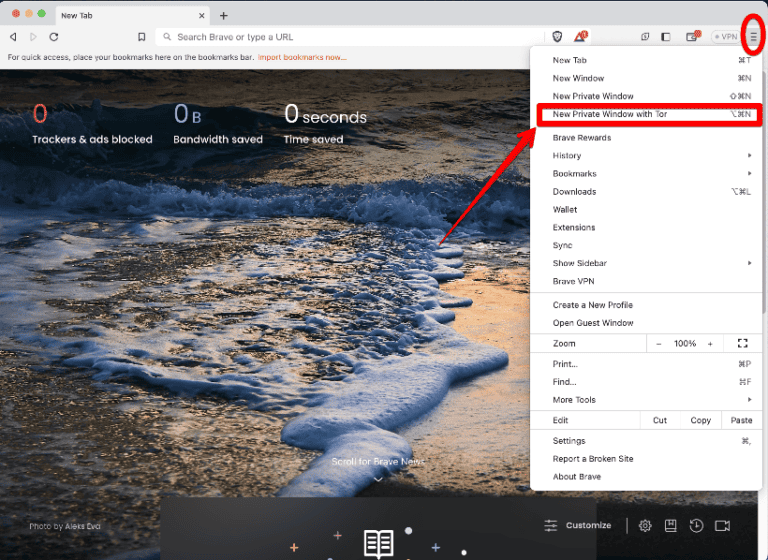Click the Brave Shields lion icon
Viewport: 768px width, 560px height.
pyautogui.click(x=557, y=37)
